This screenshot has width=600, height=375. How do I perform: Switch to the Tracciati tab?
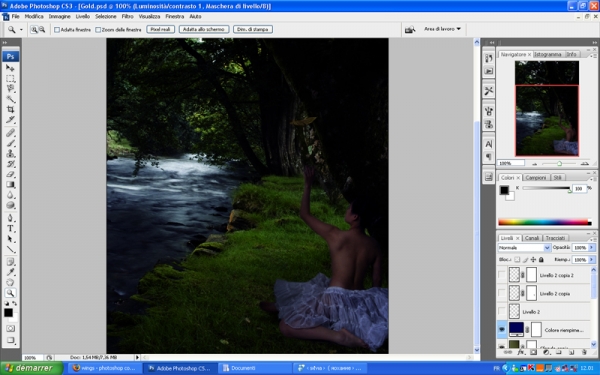[555, 238]
